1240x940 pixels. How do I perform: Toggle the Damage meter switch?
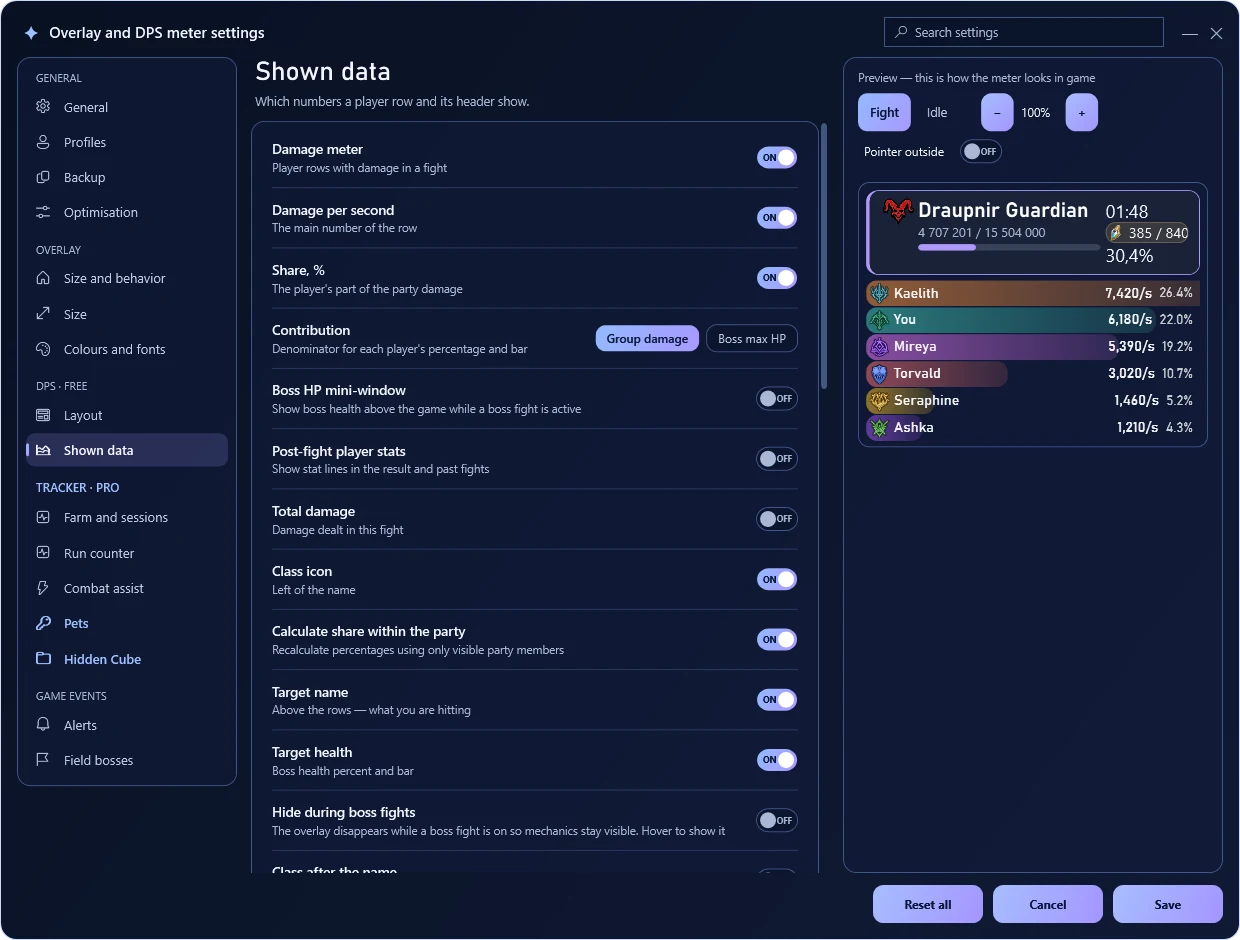(777, 157)
